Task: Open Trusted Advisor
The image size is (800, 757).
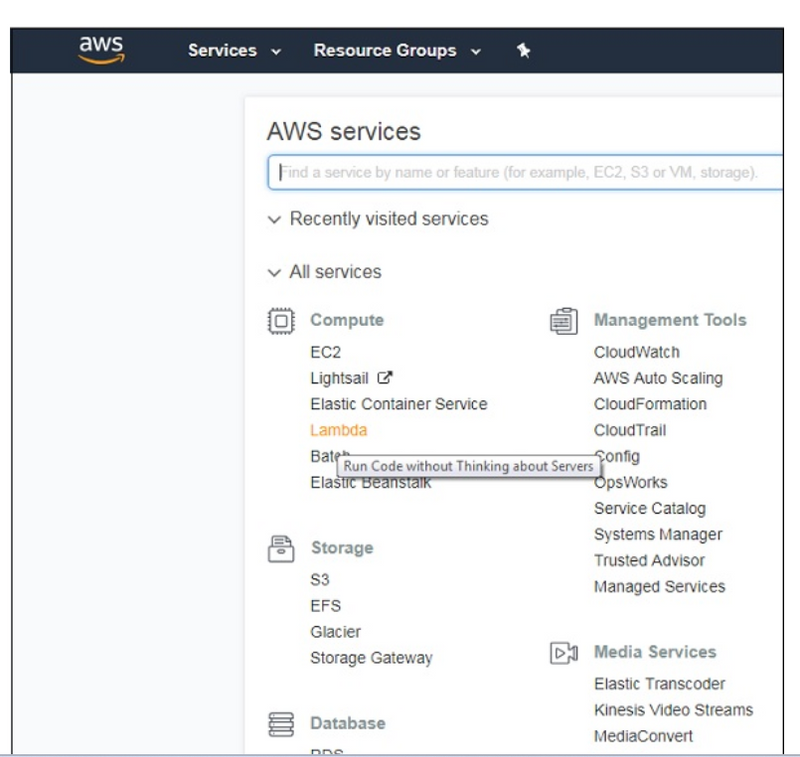Action: click(x=649, y=561)
